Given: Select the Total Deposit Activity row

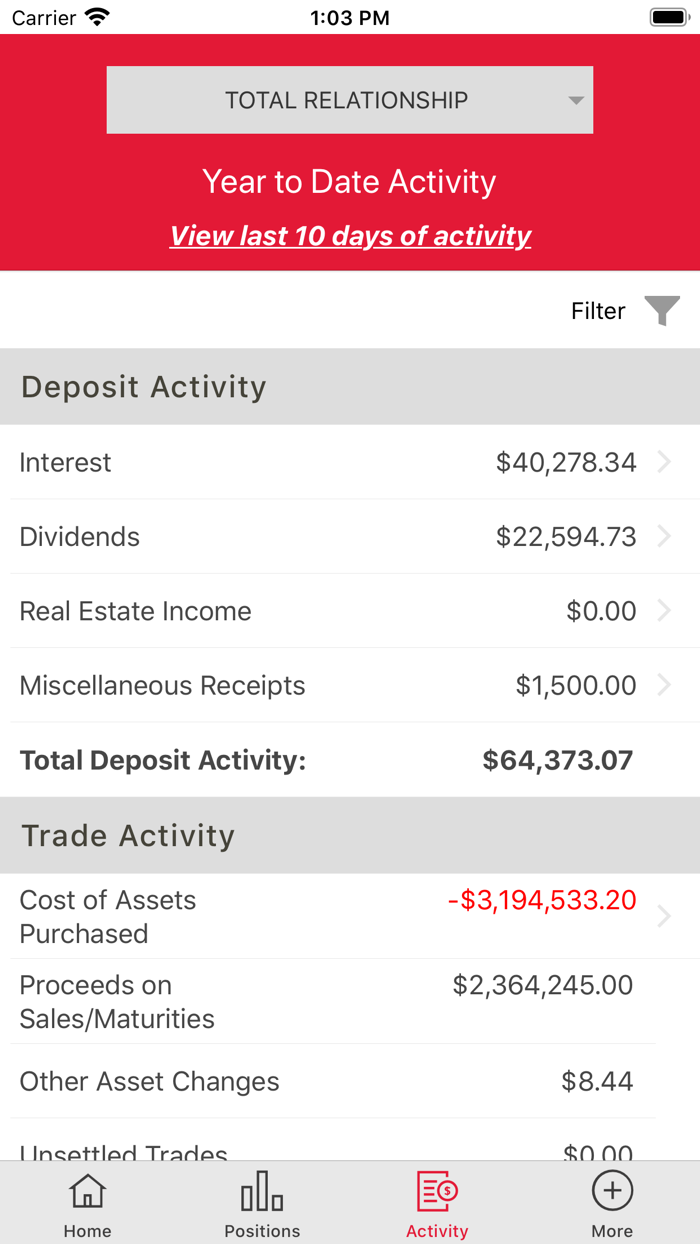Looking at the screenshot, I should 350,760.
